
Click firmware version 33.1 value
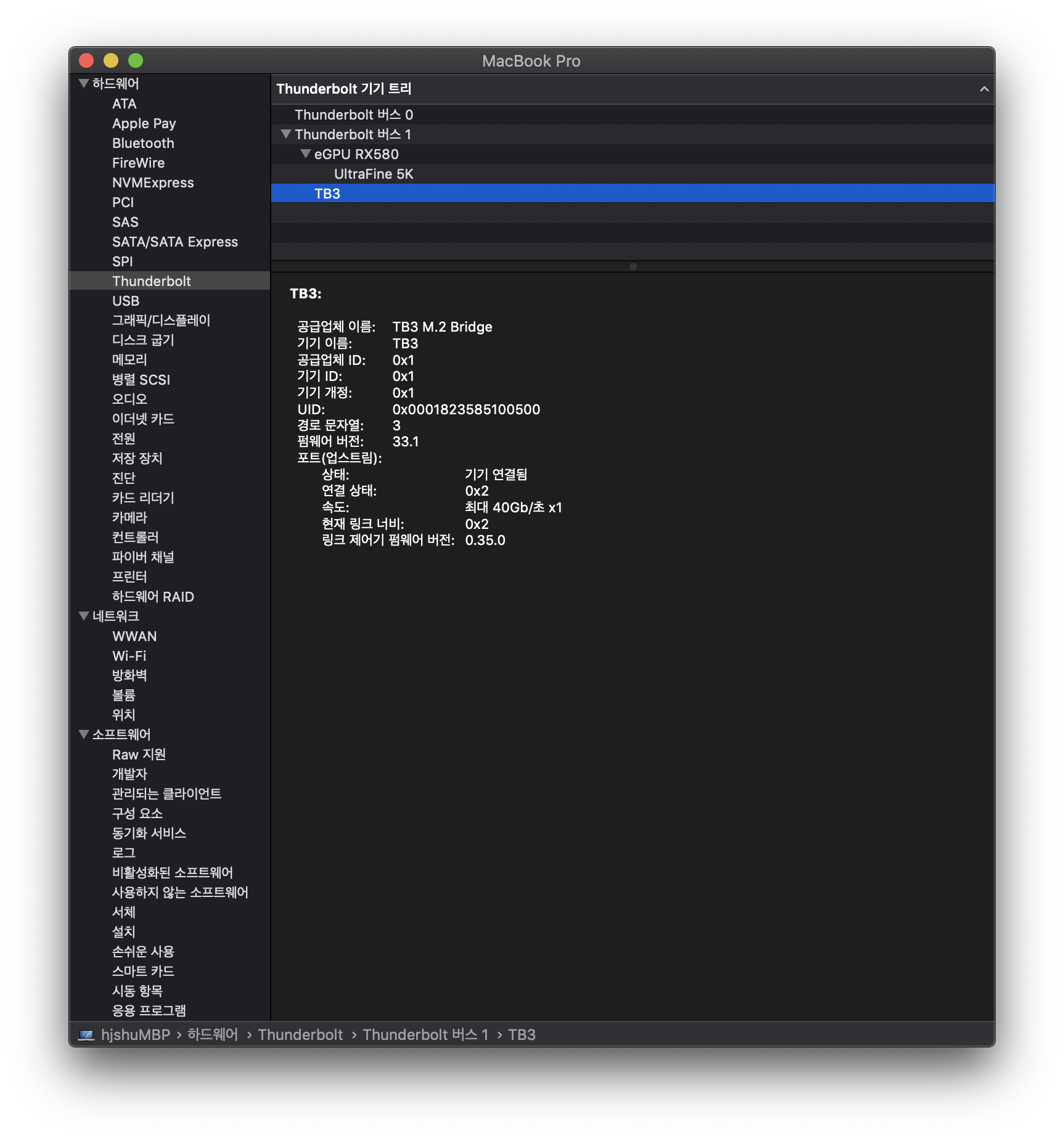coord(406,441)
